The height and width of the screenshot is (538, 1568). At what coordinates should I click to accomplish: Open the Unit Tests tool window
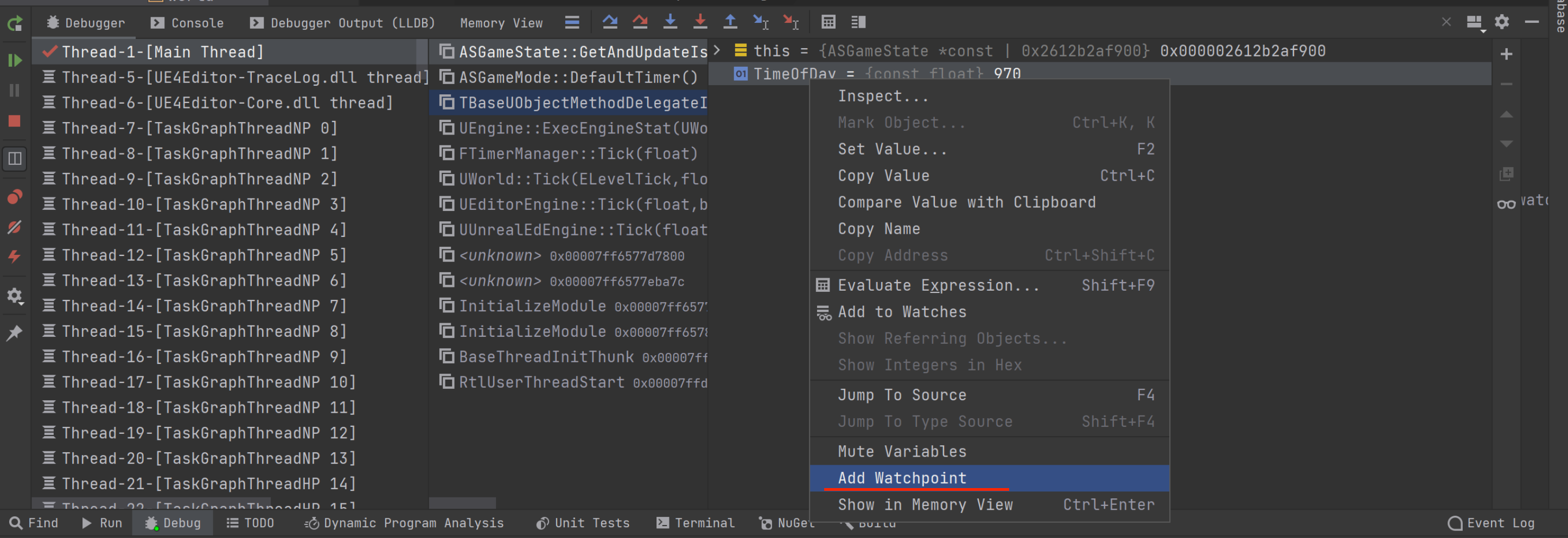[x=583, y=523]
